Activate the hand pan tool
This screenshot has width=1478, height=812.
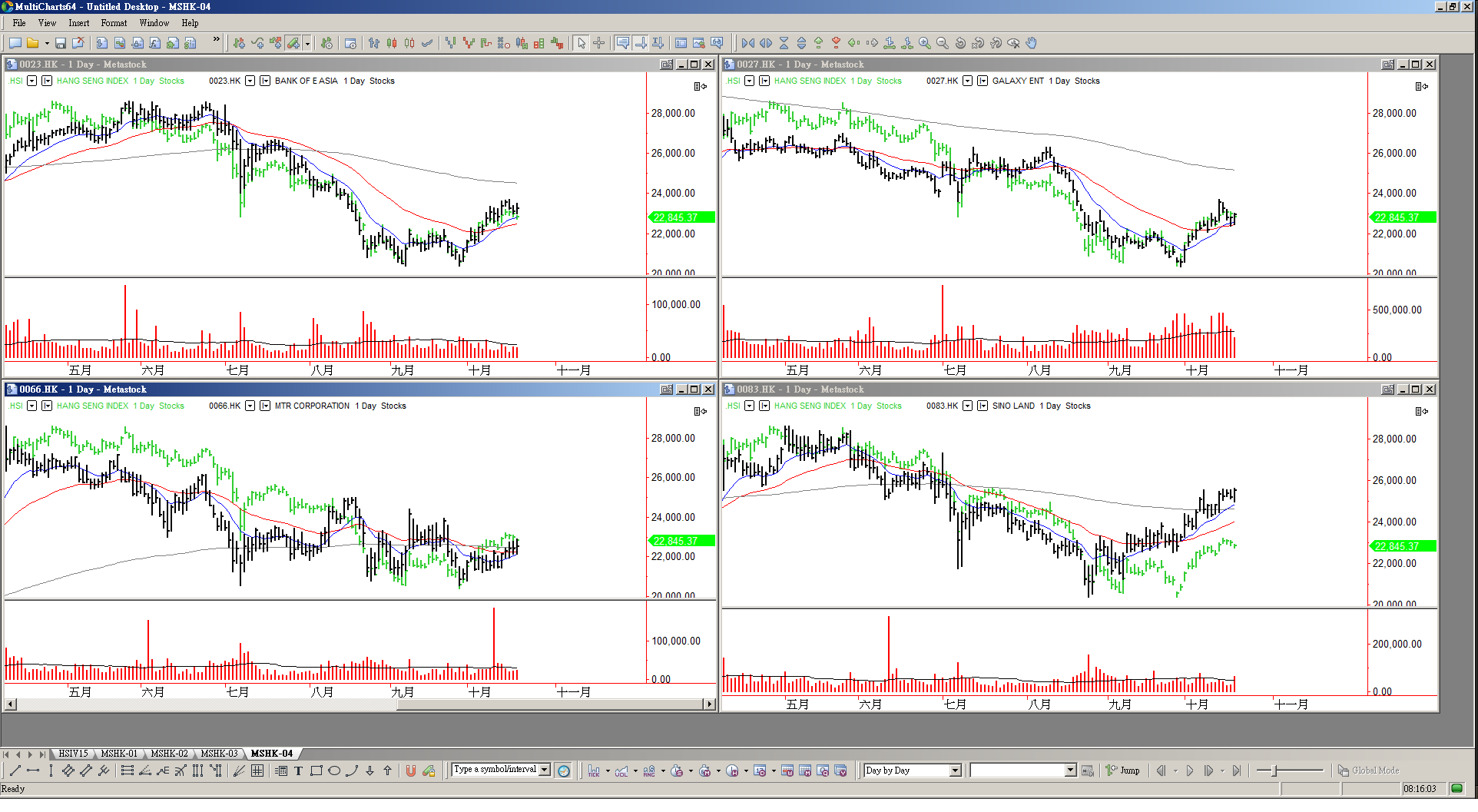tap(1032, 43)
